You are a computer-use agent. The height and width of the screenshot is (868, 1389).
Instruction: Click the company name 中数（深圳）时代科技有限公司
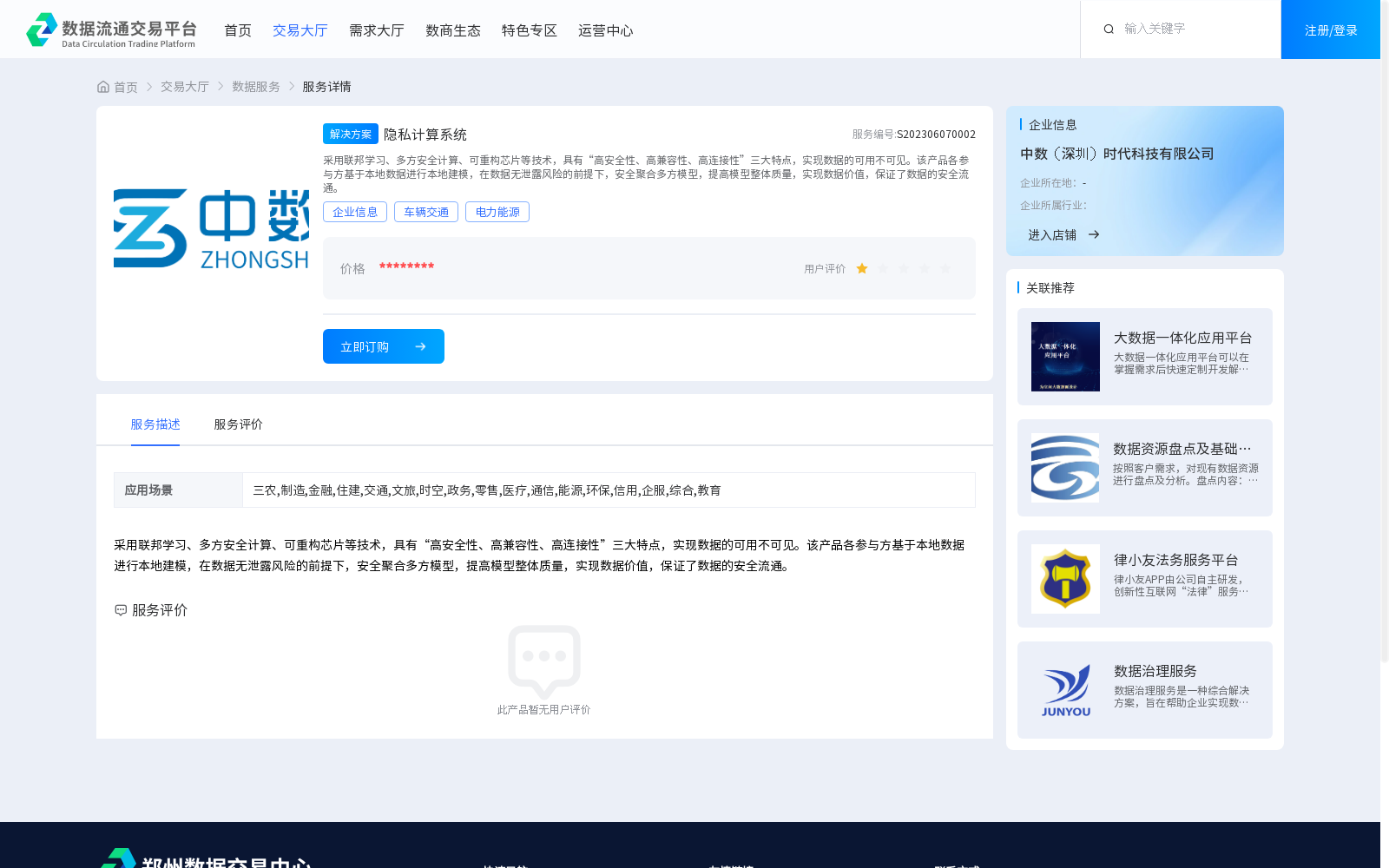point(1117,154)
